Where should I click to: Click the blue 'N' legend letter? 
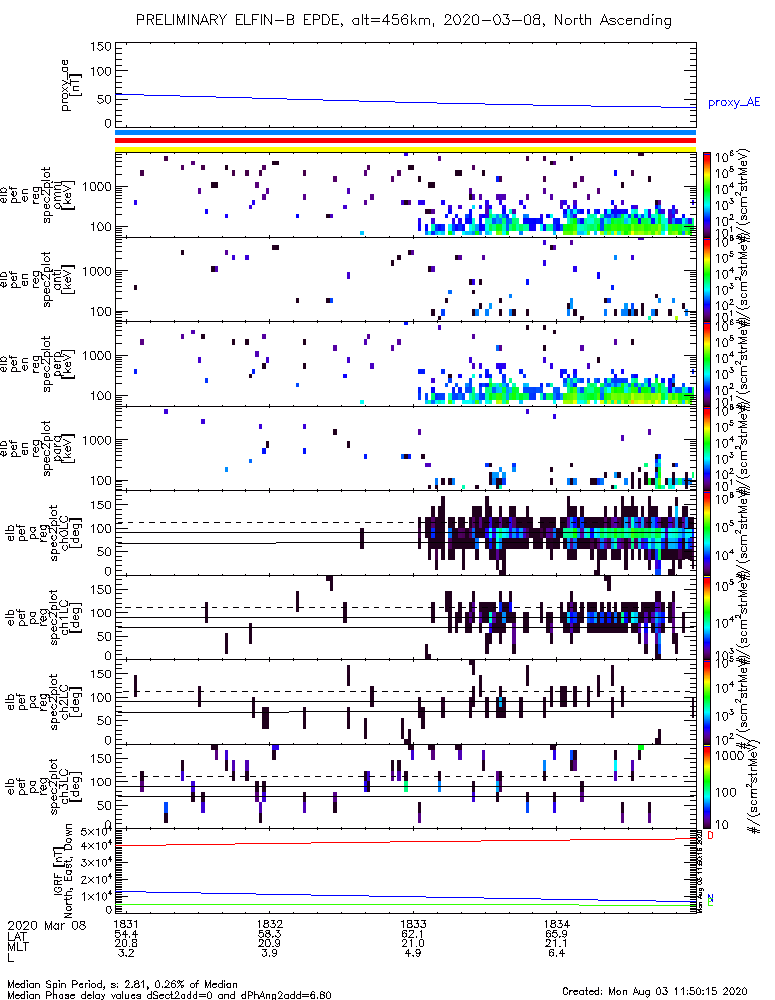tap(710, 897)
